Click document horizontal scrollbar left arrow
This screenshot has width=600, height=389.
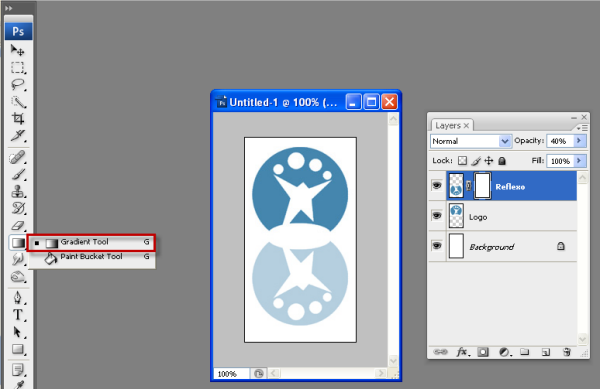point(274,373)
